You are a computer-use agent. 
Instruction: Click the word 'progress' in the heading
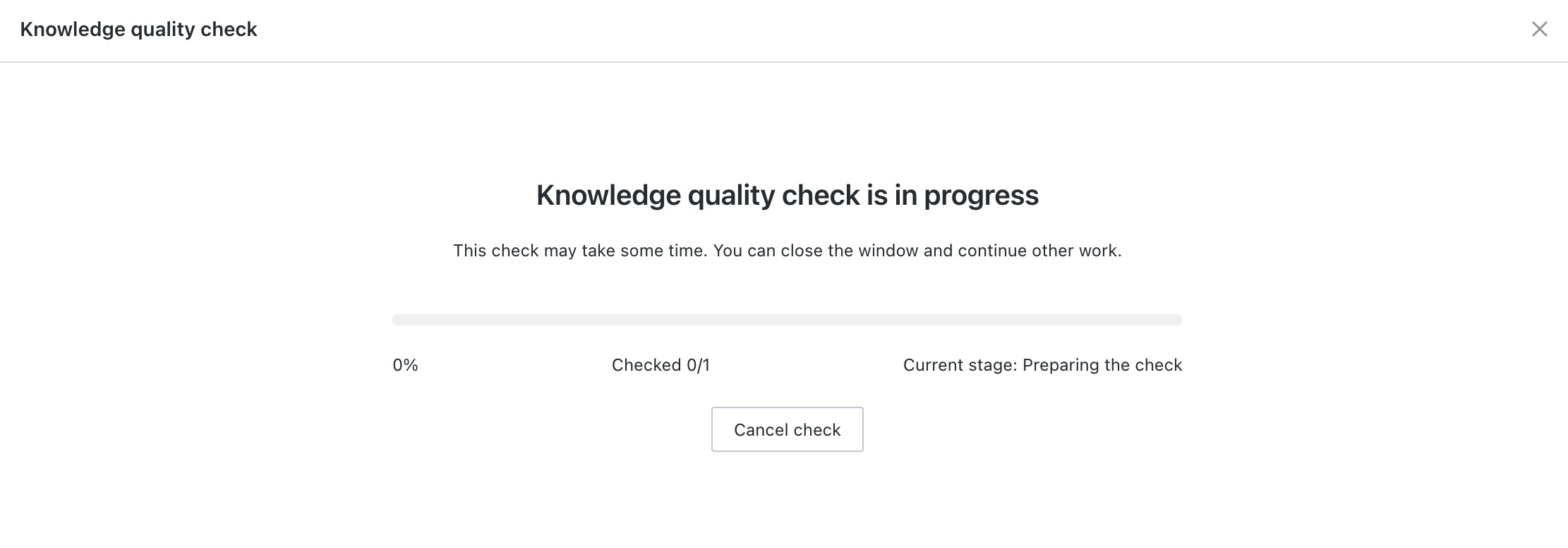982,196
